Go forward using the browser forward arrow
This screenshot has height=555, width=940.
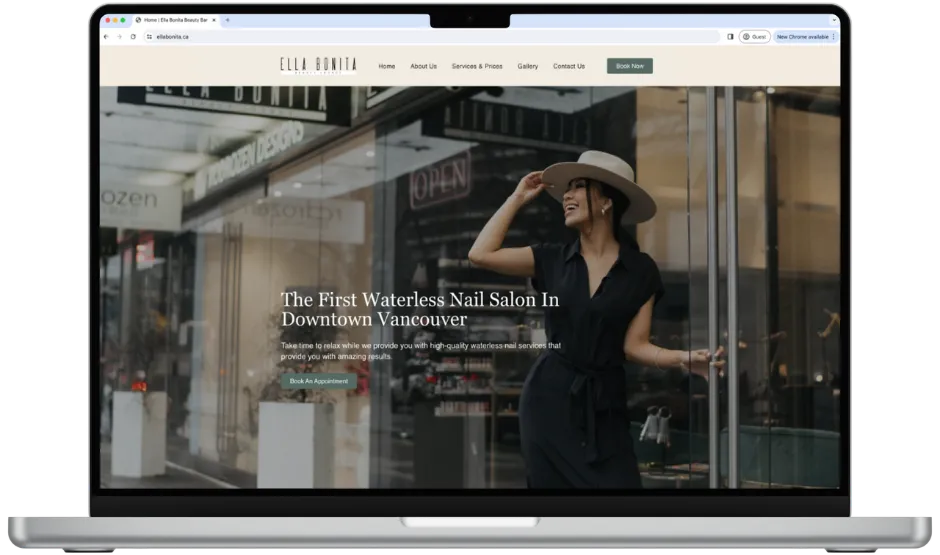pos(119,37)
